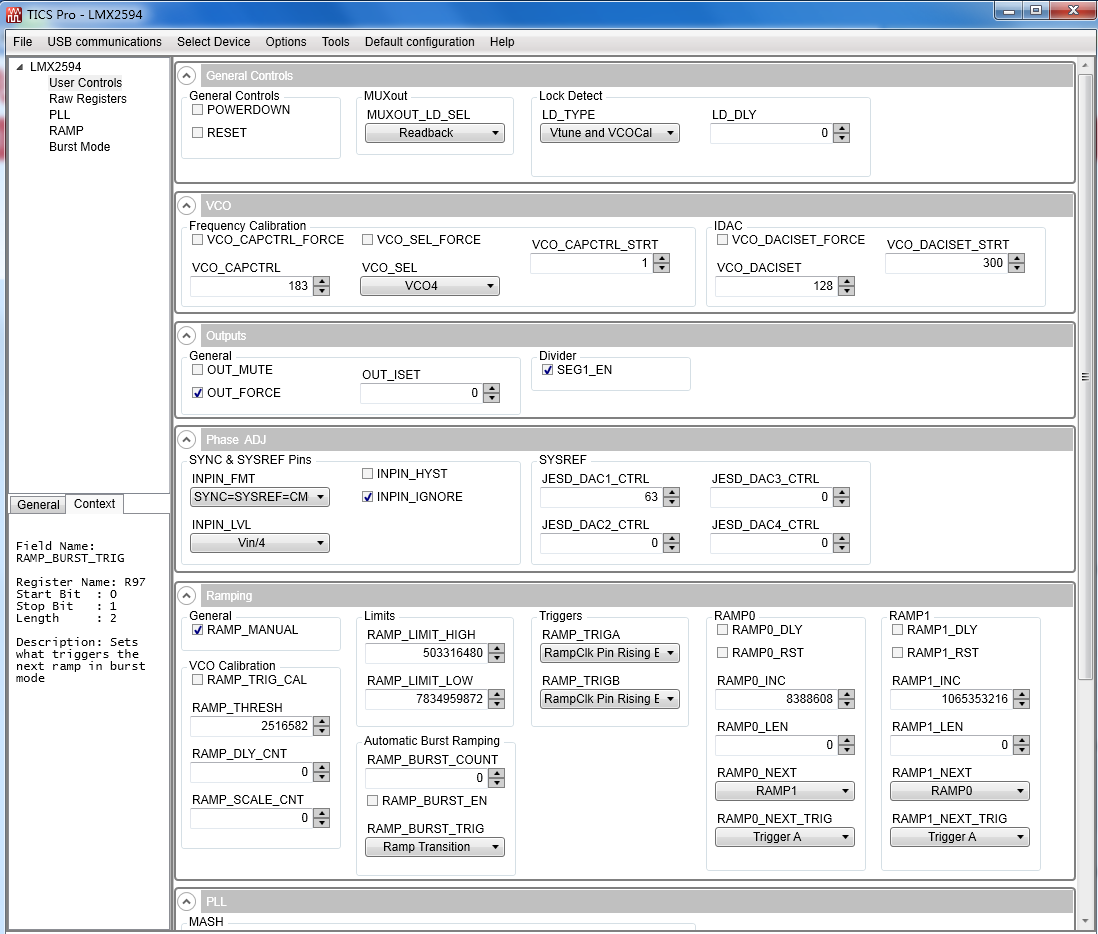Tick the RAMP_BURST_EN checkbox
Screen dimensions: 1098x934
[373, 800]
